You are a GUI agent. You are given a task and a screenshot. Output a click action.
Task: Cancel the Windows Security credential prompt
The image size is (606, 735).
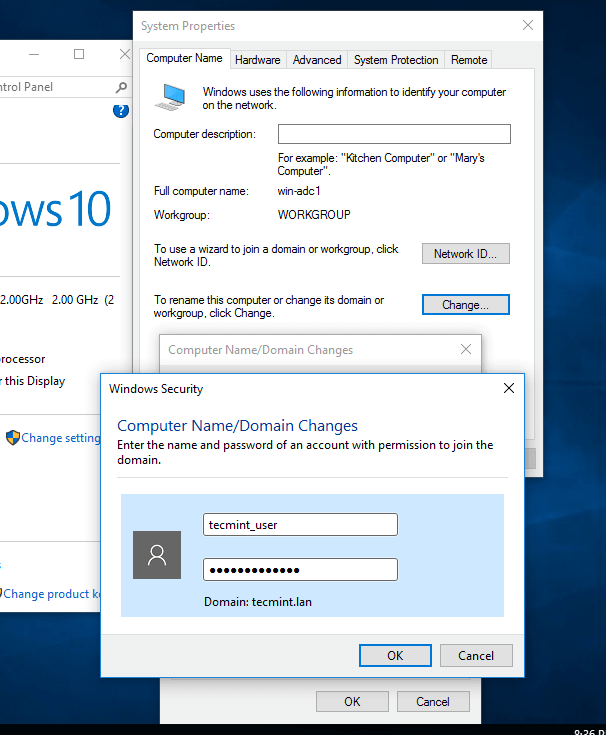pyautogui.click(x=476, y=655)
